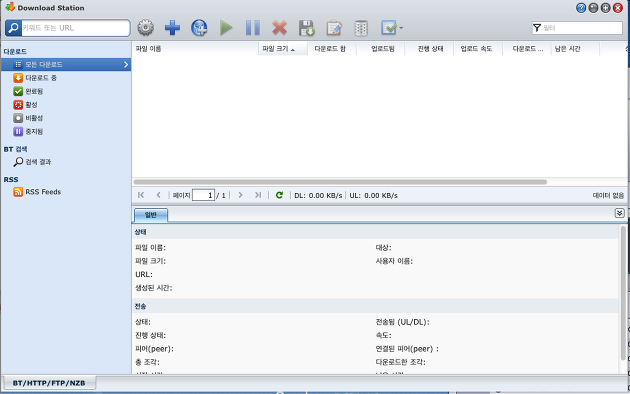Open the add-by-URL globe icon
The image size is (630, 394).
(x=199, y=28)
